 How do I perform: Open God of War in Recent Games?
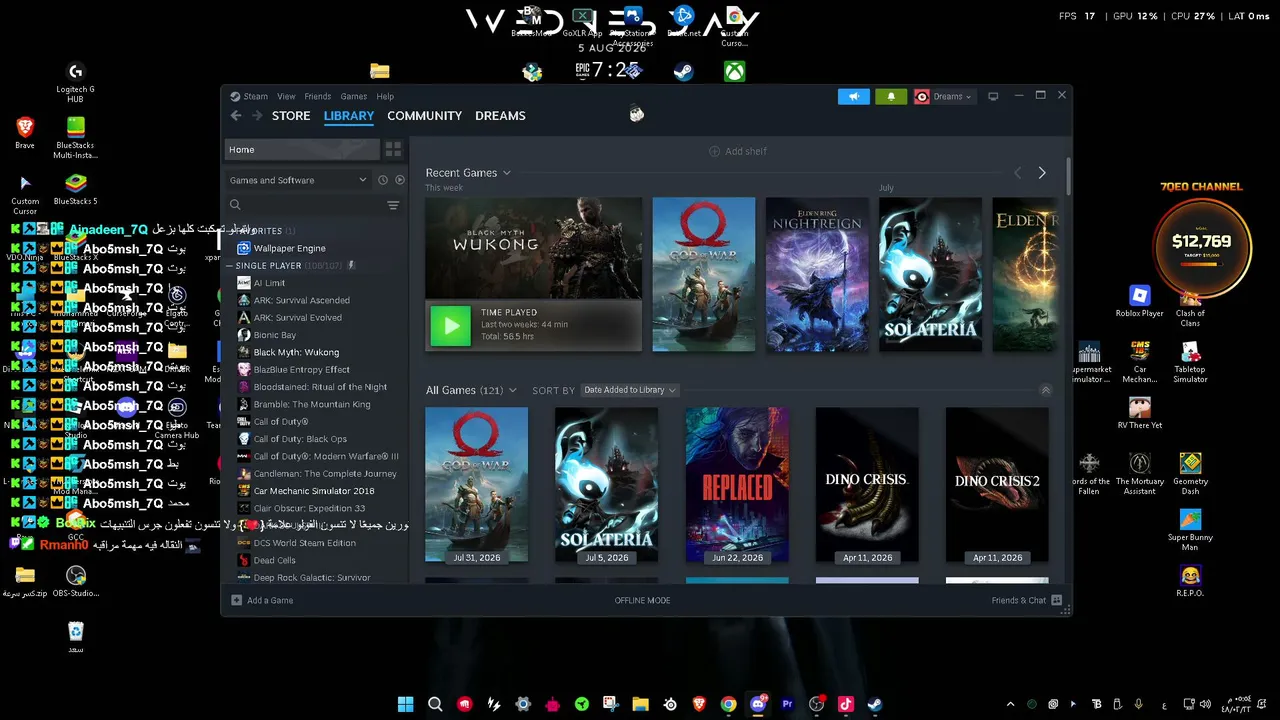tap(704, 274)
